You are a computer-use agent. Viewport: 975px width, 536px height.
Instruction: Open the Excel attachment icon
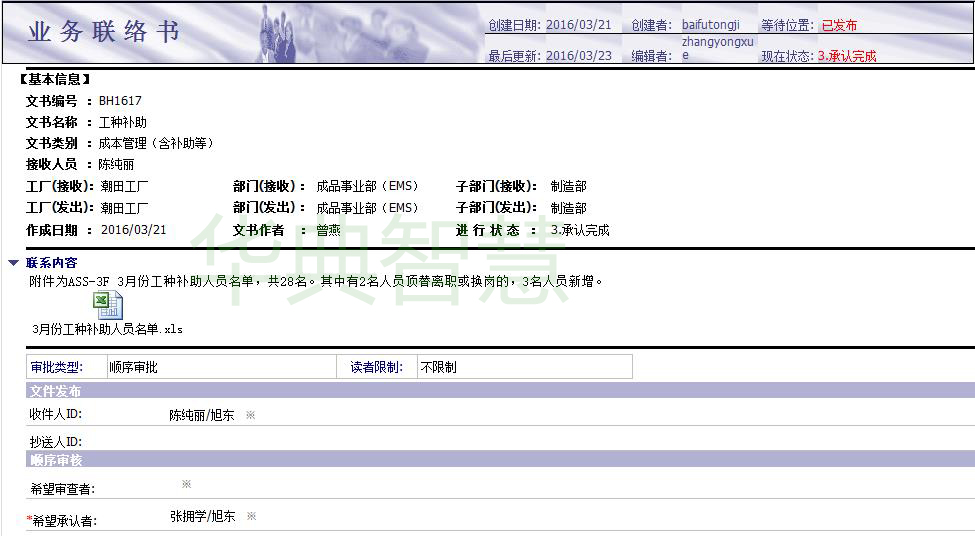pos(108,306)
